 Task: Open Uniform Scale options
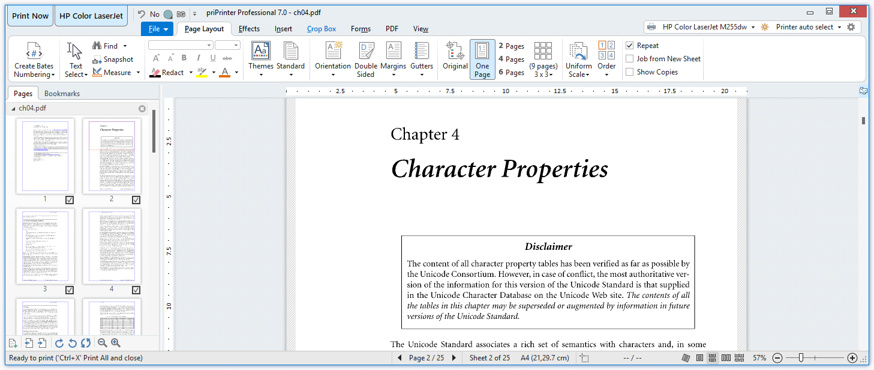click(x=579, y=60)
